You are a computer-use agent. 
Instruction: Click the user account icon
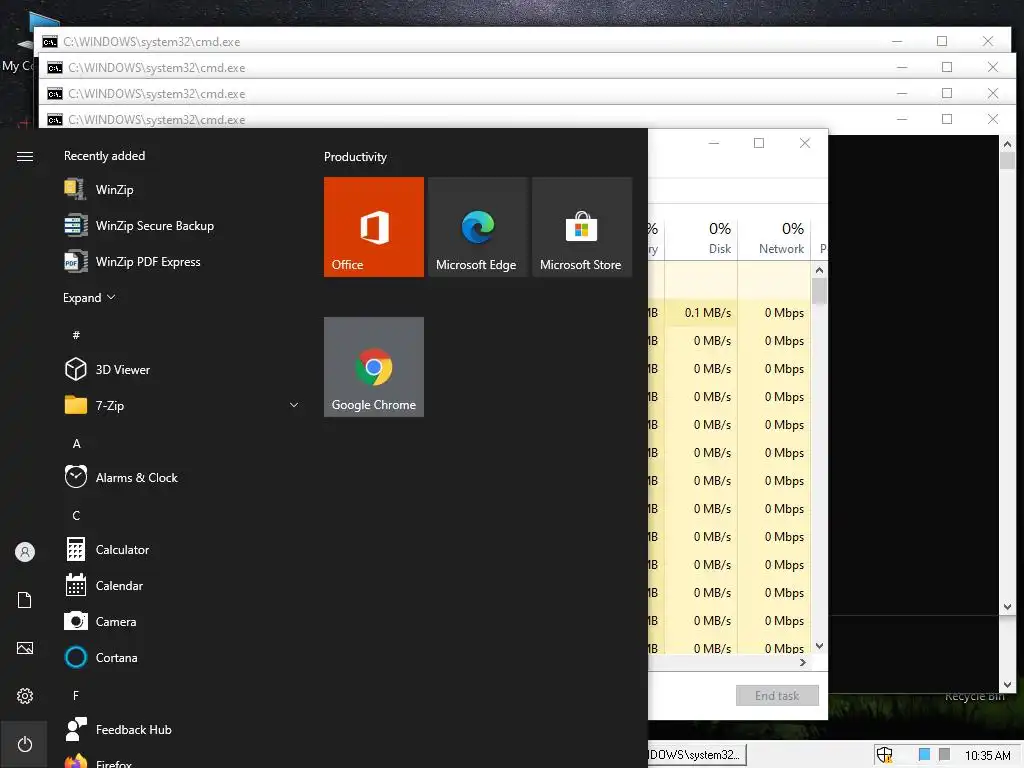coord(25,552)
